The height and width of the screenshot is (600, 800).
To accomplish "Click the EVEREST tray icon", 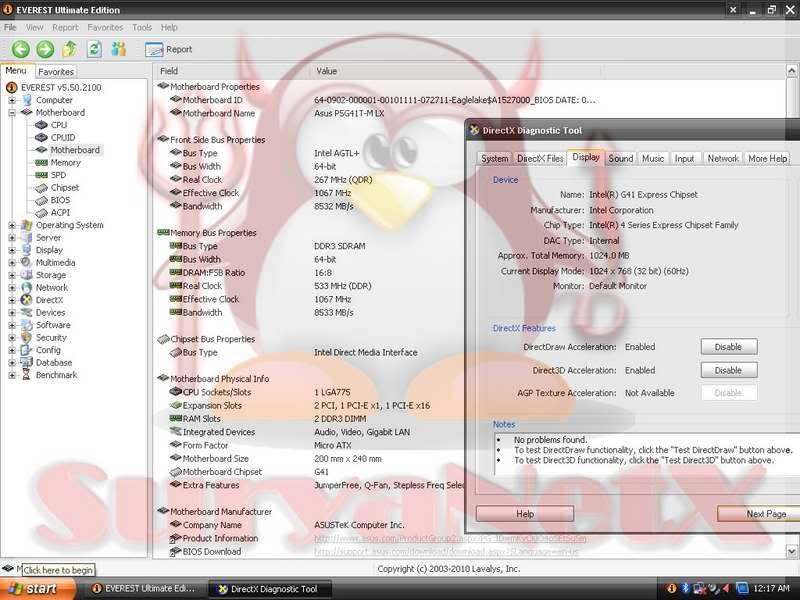I will point(672,589).
